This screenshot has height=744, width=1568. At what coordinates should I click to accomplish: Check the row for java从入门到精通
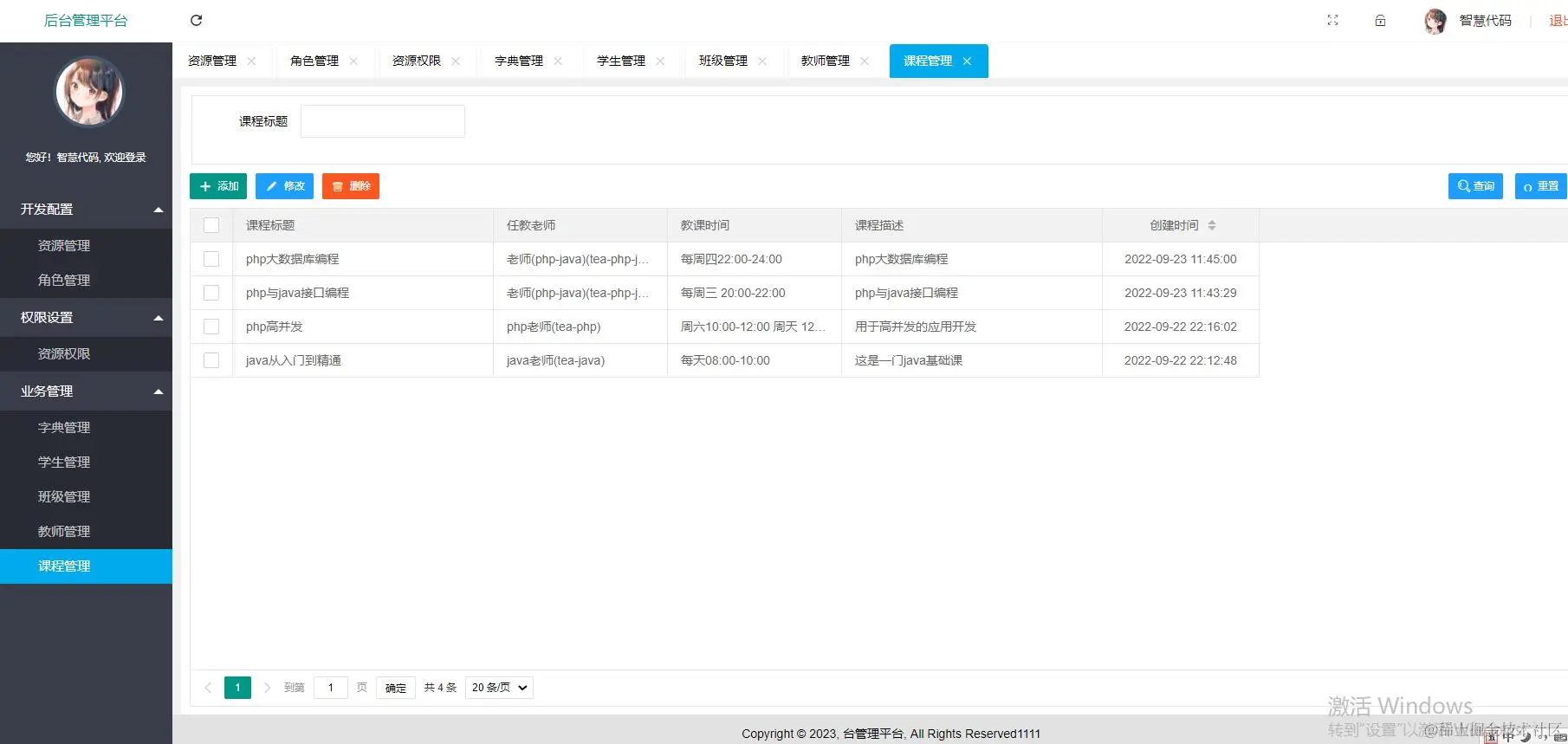coord(211,360)
